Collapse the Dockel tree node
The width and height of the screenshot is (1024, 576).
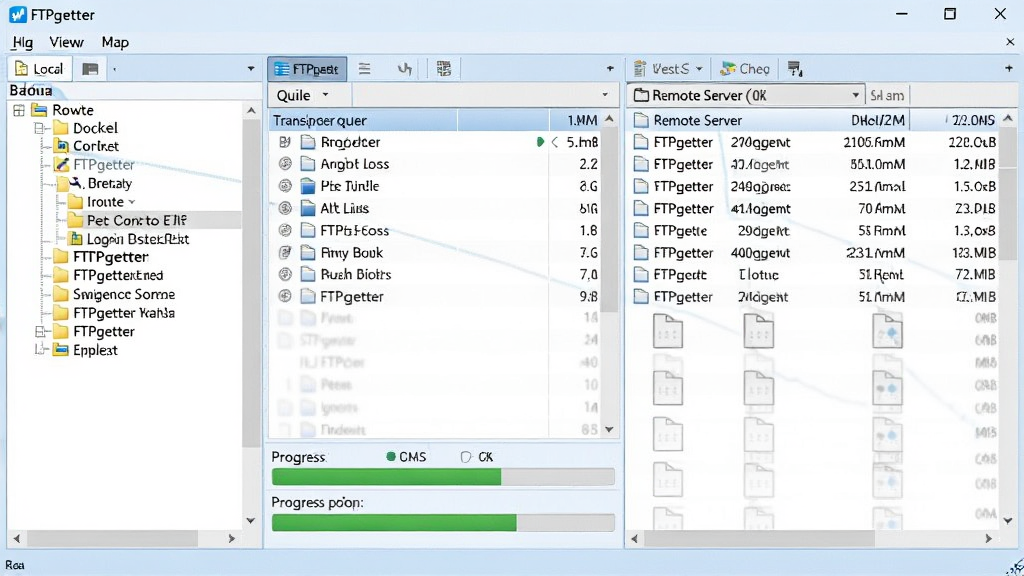tap(40, 129)
